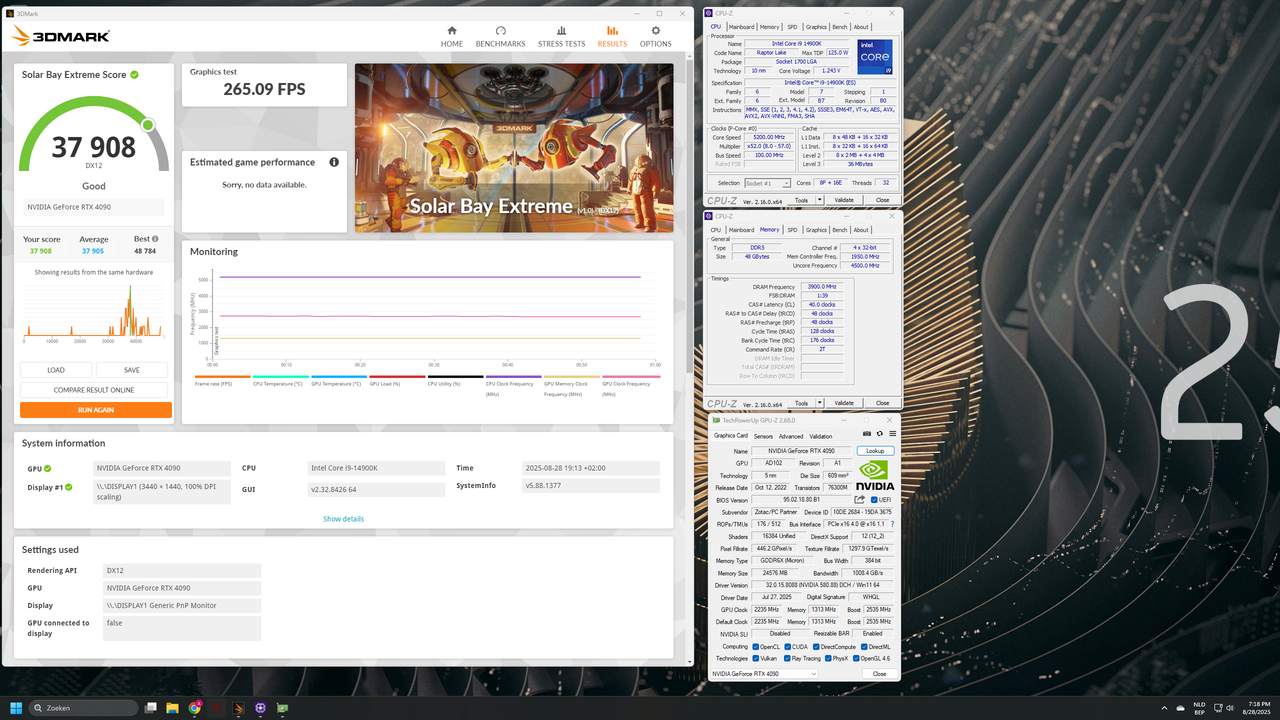Open the GPU-Z hamburger menu
This screenshot has height=720, width=1280.
[892, 433]
